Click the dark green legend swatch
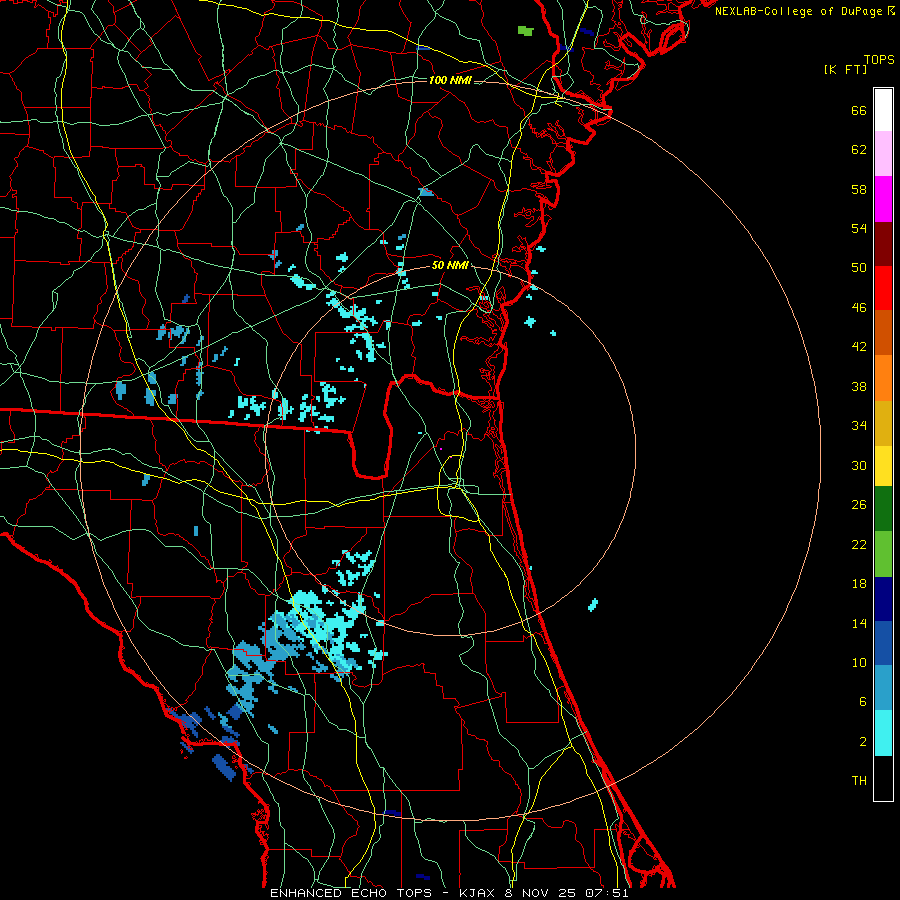Image resolution: width=900 pixels, height=900 pixels. point(883,509)
